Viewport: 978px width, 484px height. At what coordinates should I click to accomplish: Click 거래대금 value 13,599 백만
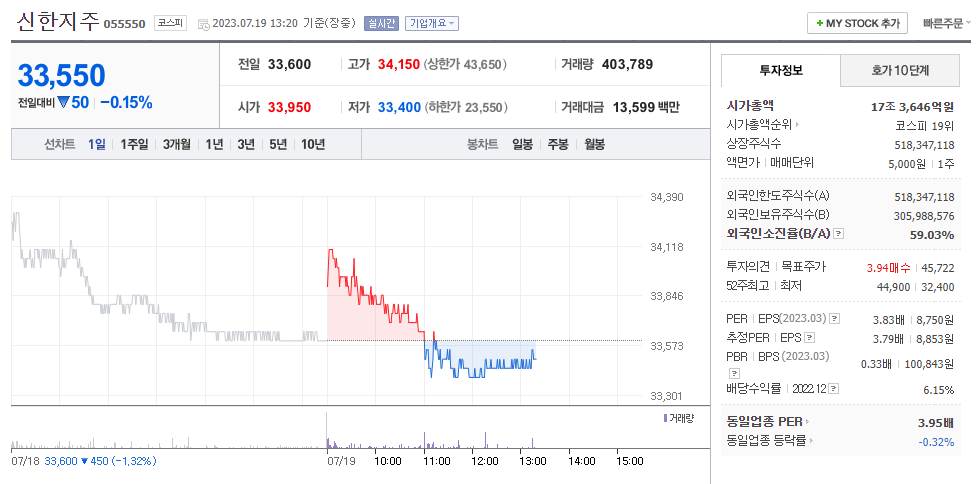click(646, 107)
